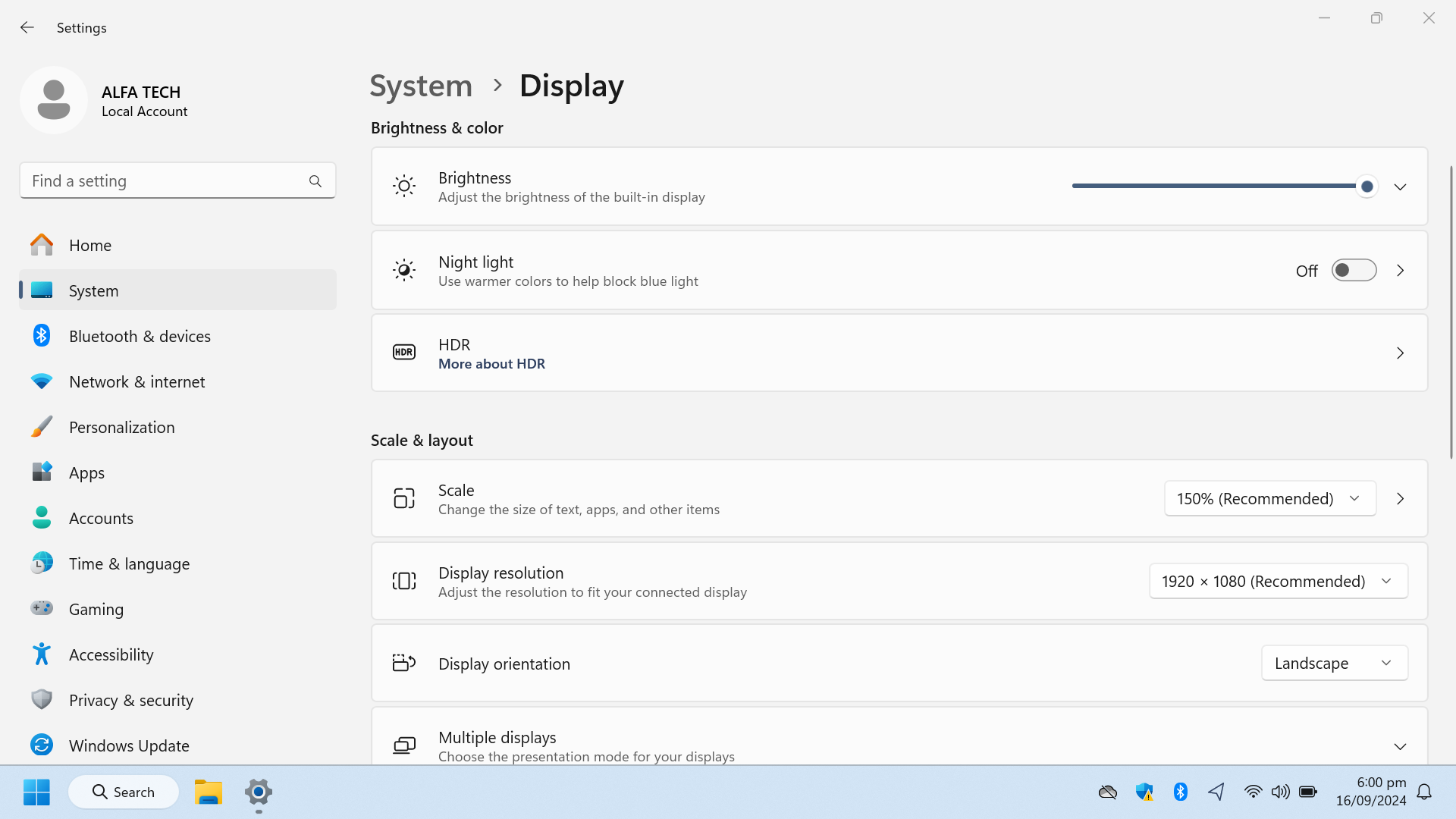The width and height of the screenshot is (1456, 819).
Task: Go to Home in the sidebar
Action: 177,245
